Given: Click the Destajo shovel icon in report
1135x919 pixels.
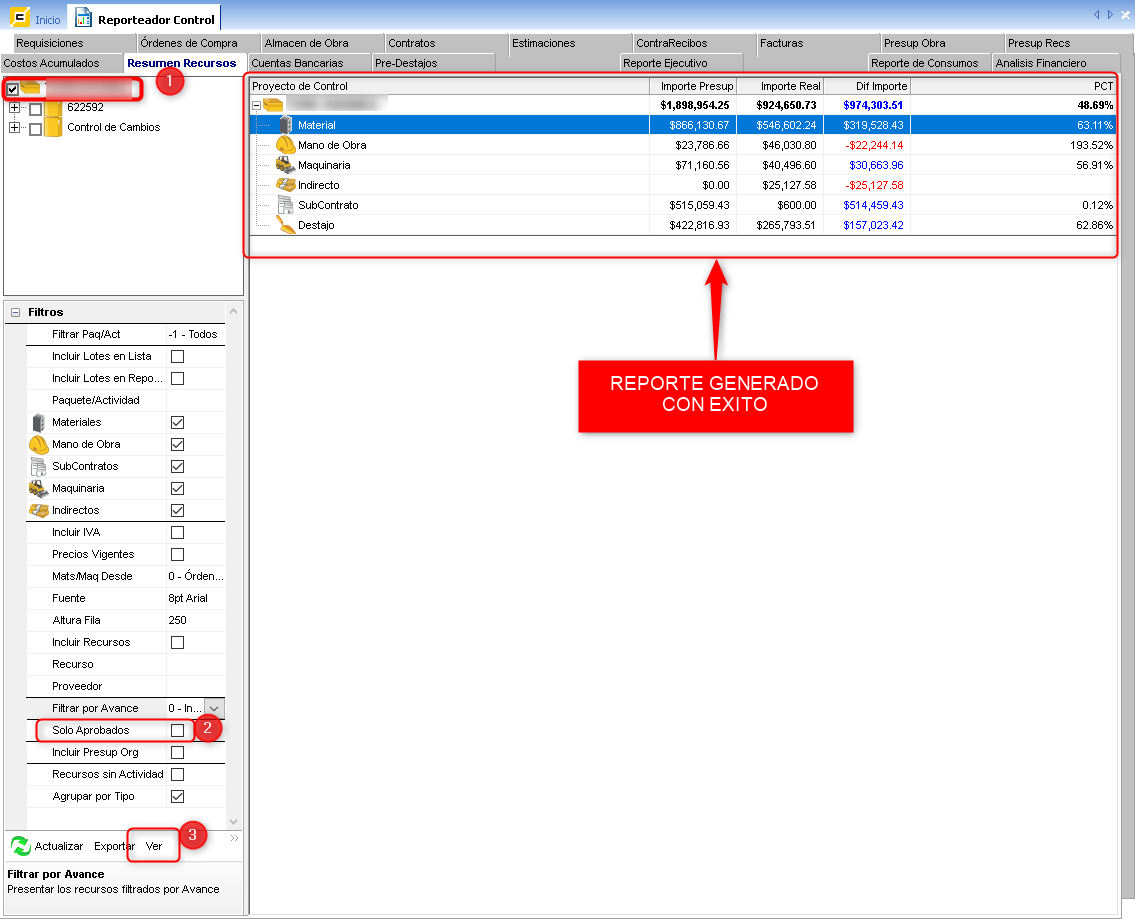Looking at the screenshot, I should click(286, 225).
